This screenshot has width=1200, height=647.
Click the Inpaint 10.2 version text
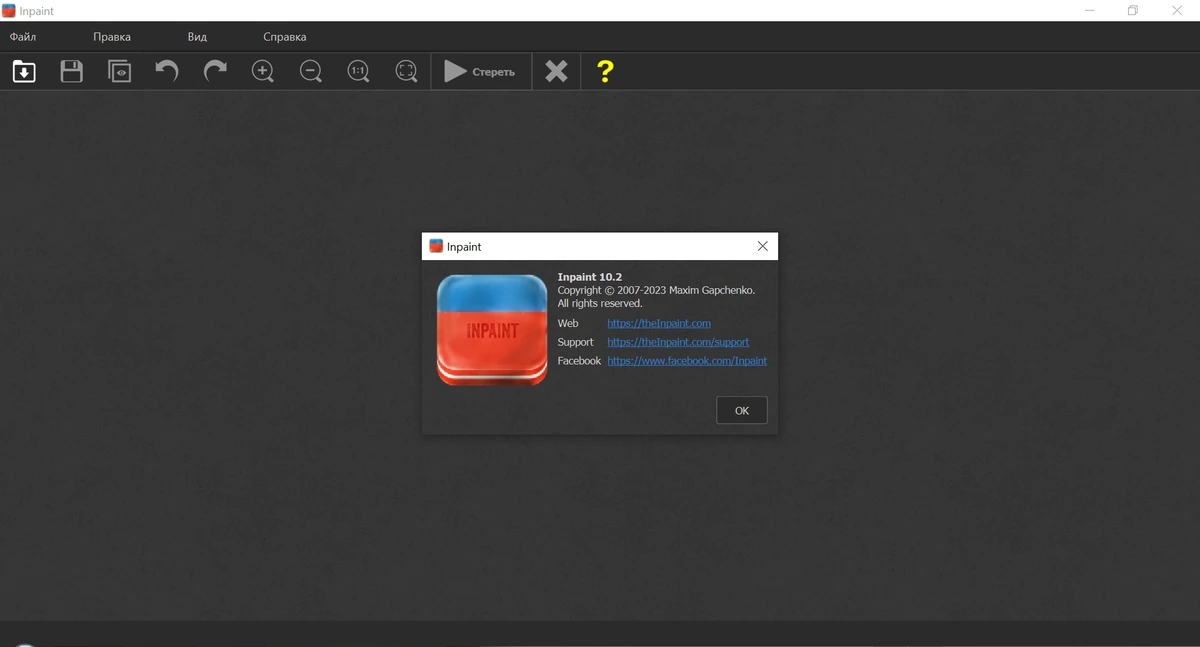(x=590, y=277)
